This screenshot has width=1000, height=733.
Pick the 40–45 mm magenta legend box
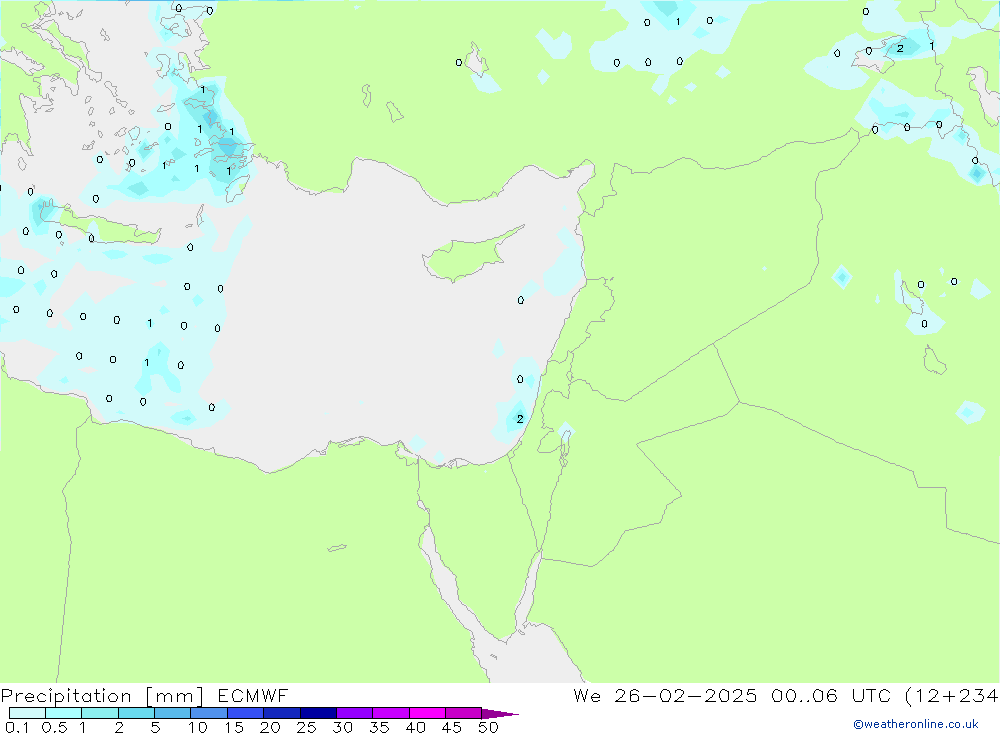(427, 713)
